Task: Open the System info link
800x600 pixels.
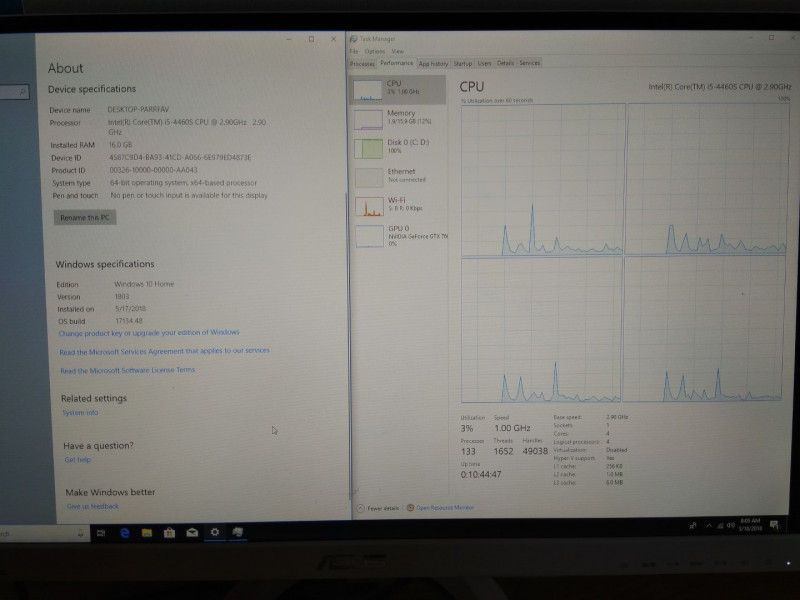Action: [x=80, y=412]
